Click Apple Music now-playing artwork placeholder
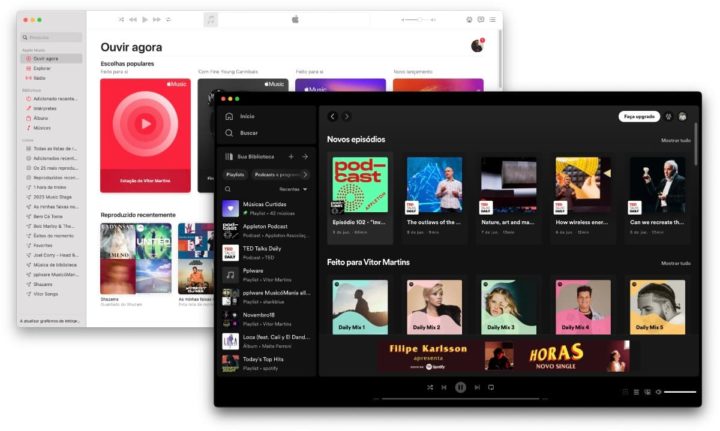The width and height of the screenshot is (720, 431). pos(211,20)
